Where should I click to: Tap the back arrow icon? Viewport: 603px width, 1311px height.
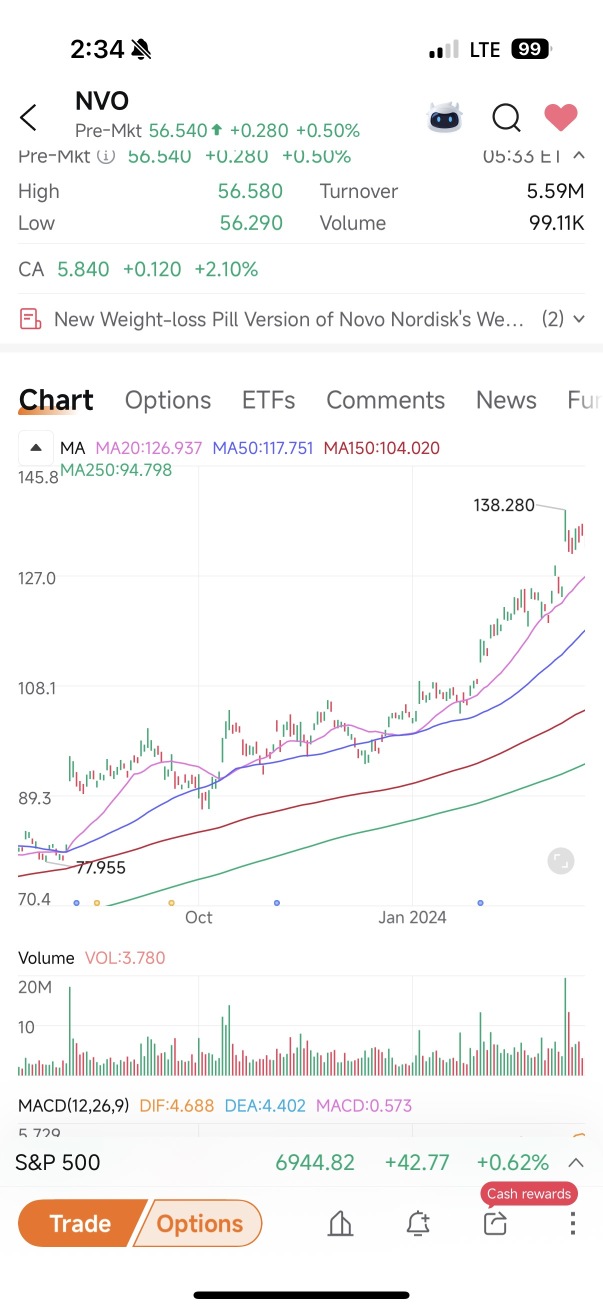click(28, 118)
